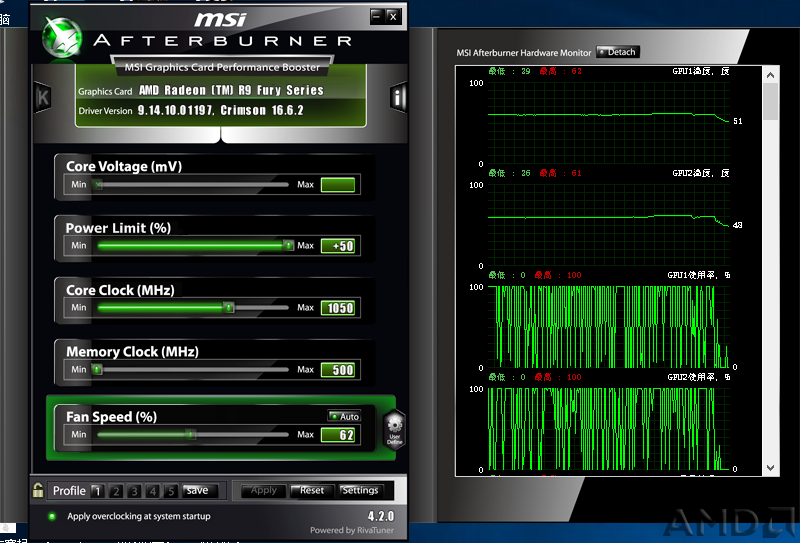Click the GPU2 usage graph

609,429
